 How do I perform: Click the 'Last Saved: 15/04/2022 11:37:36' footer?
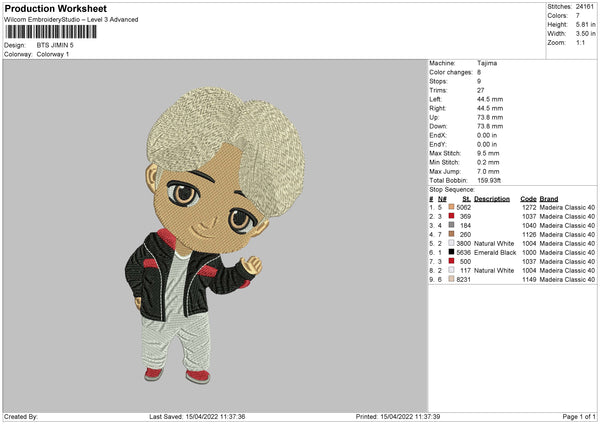point(197,416)
